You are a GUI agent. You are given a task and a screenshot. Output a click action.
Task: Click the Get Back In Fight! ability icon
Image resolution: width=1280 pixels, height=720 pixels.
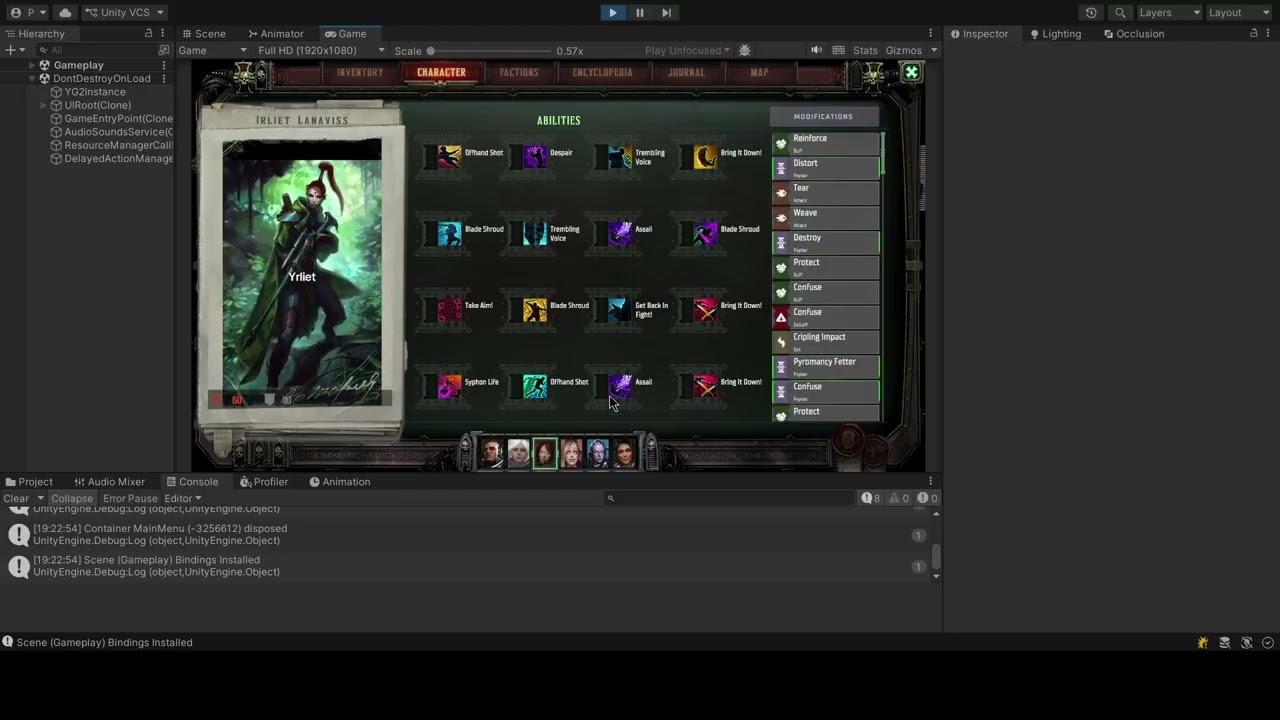tap(620, 310)
